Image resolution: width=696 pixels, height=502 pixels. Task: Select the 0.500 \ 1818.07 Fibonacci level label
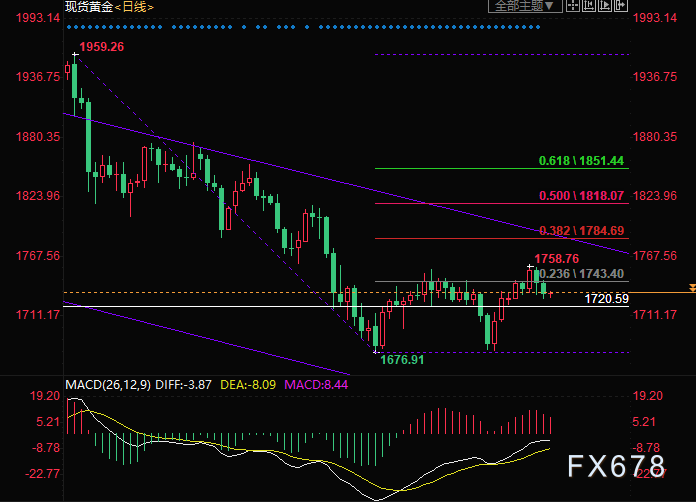pyautogui.click(x=581, y=196)
